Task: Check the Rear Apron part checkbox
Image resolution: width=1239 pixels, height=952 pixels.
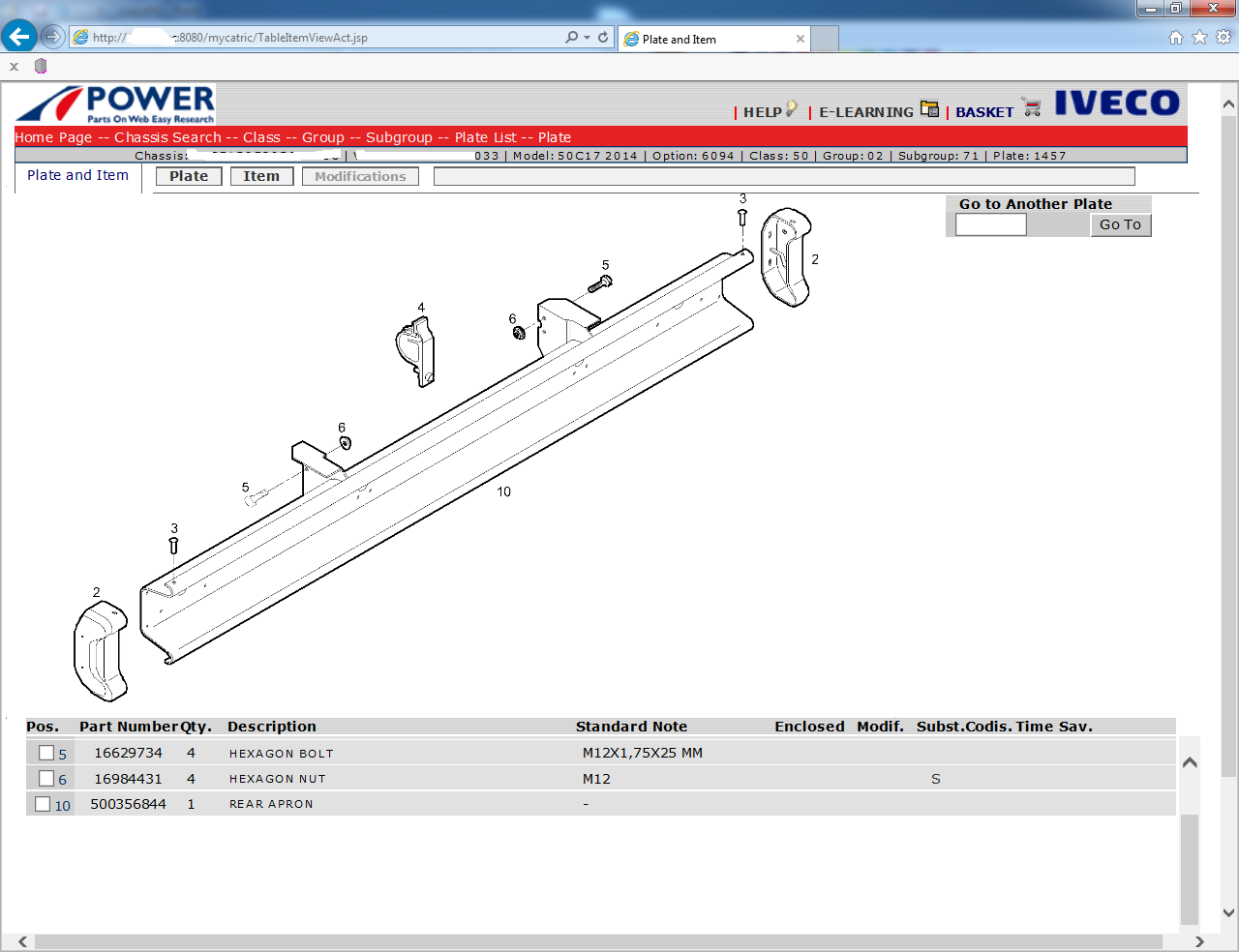Action: (x=41, y=802)
